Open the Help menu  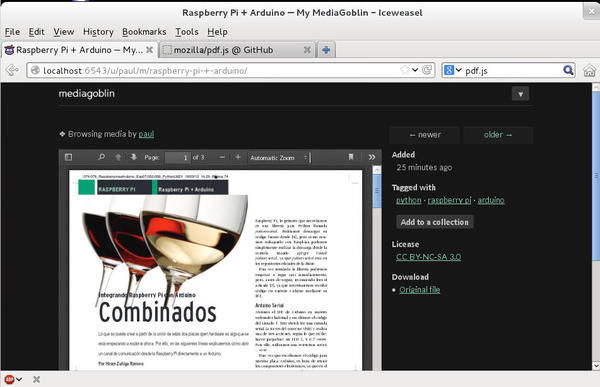(217, 32)
